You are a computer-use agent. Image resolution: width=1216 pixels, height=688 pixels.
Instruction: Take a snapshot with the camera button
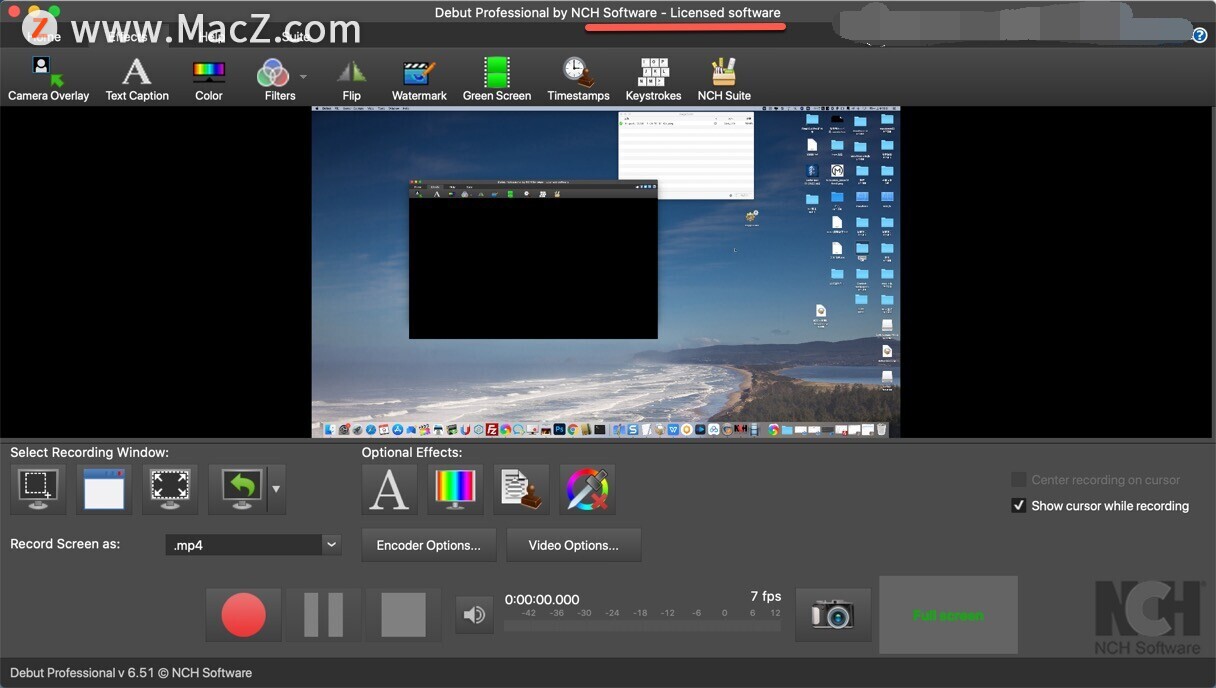coord(833,614)
